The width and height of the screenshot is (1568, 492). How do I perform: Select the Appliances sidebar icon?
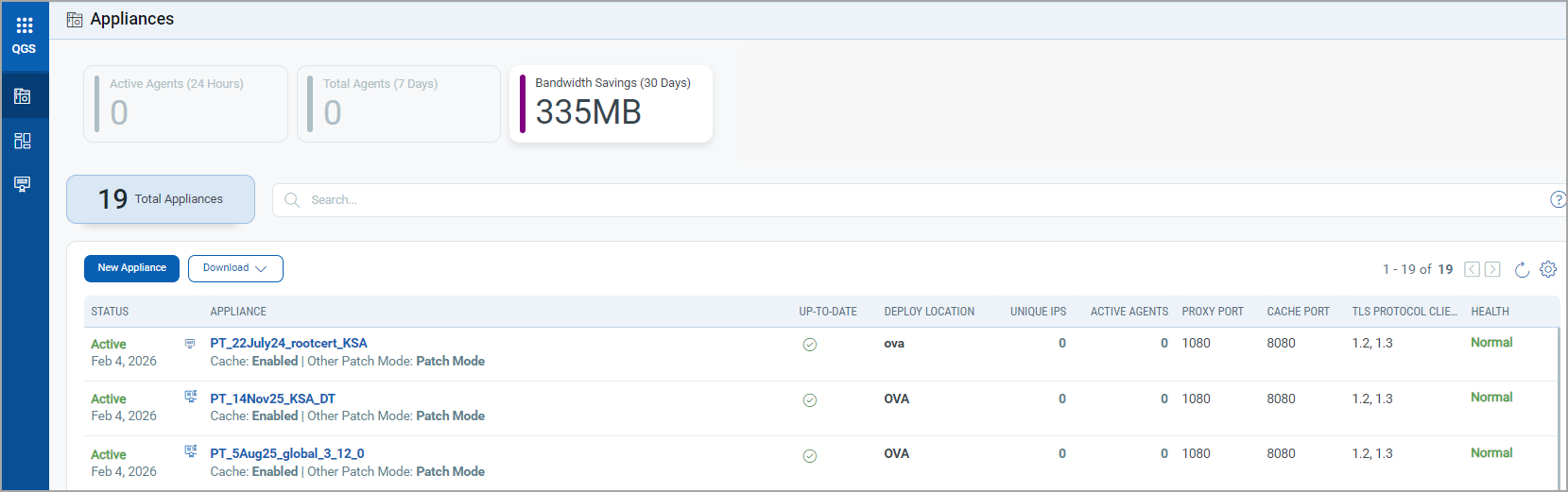coord(23,96)
